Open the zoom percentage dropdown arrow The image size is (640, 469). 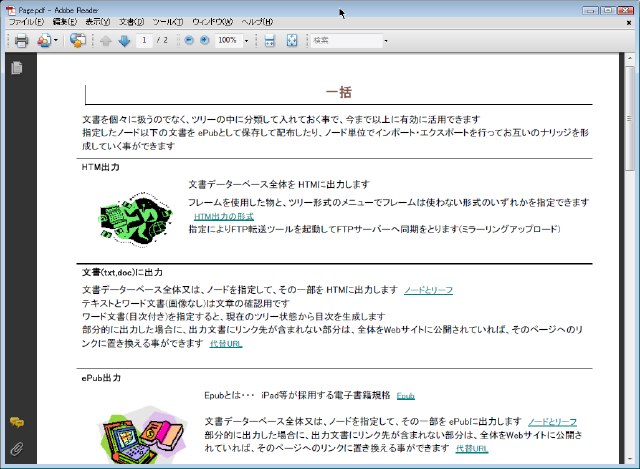(x=246, y=40)
